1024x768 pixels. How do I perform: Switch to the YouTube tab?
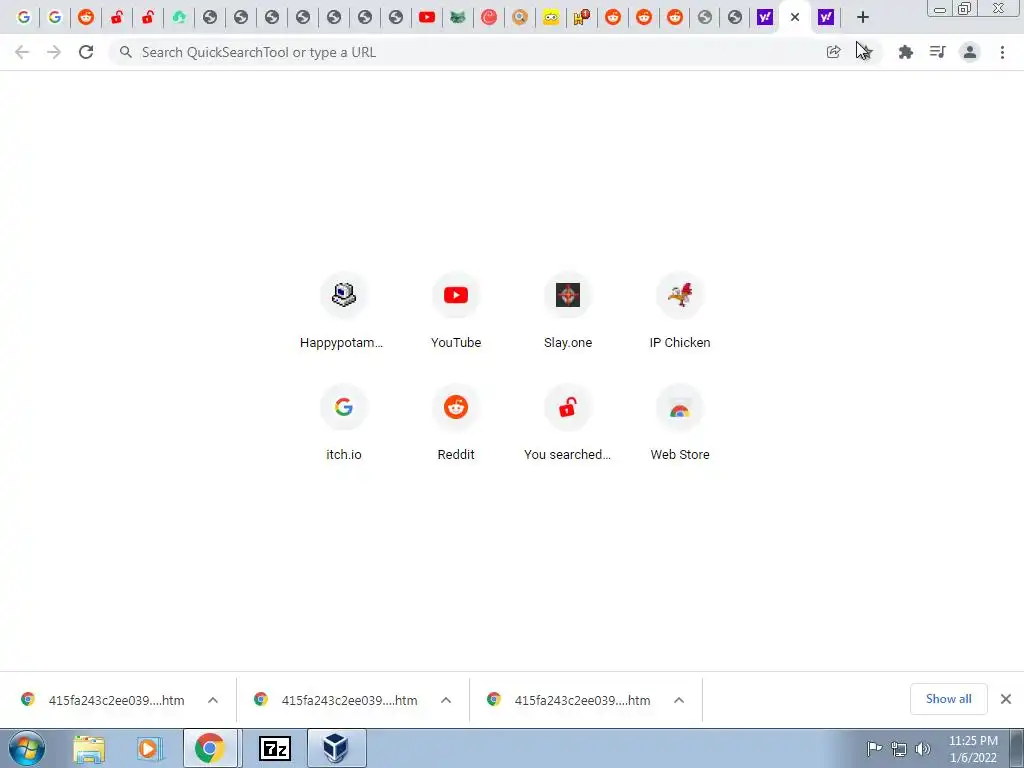coord(426,18)
